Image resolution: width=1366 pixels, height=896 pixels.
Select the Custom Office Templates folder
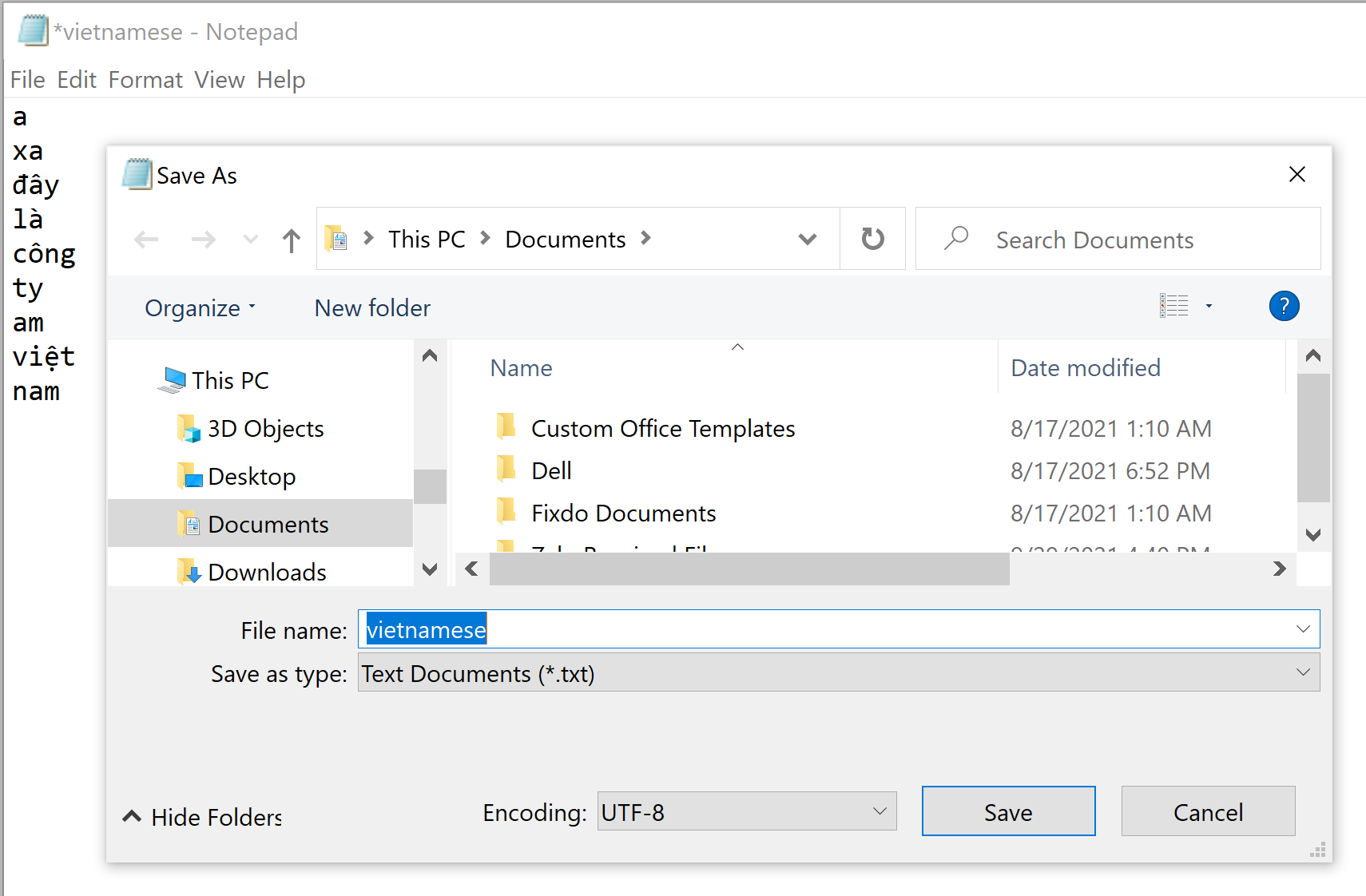pos(663,429)
